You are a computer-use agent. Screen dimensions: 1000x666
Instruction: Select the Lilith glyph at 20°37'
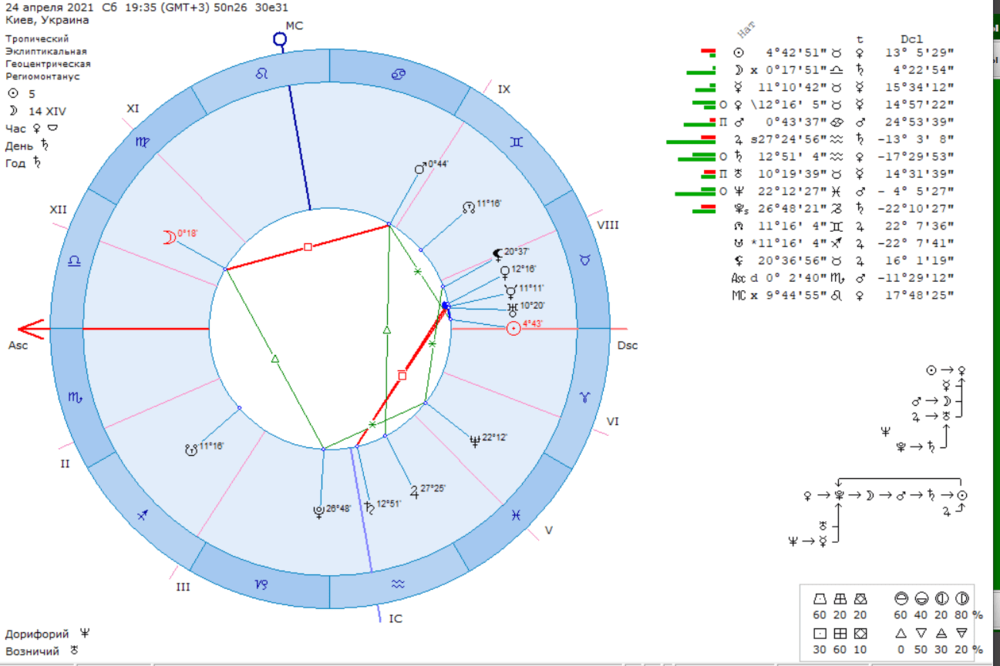pyautogui.click(x=497, y=256)
